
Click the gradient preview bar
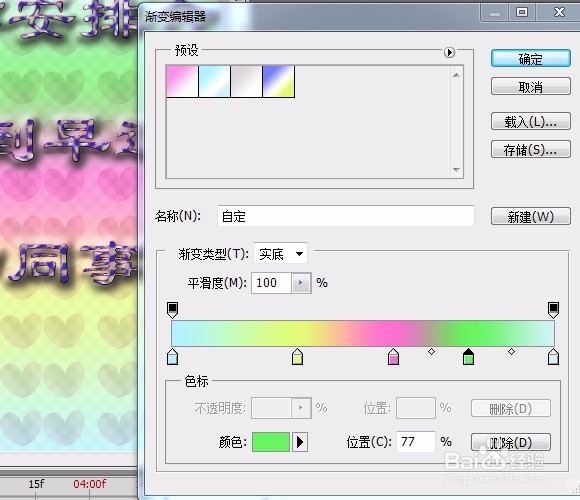pyautogui.click(x=363, y=333)
